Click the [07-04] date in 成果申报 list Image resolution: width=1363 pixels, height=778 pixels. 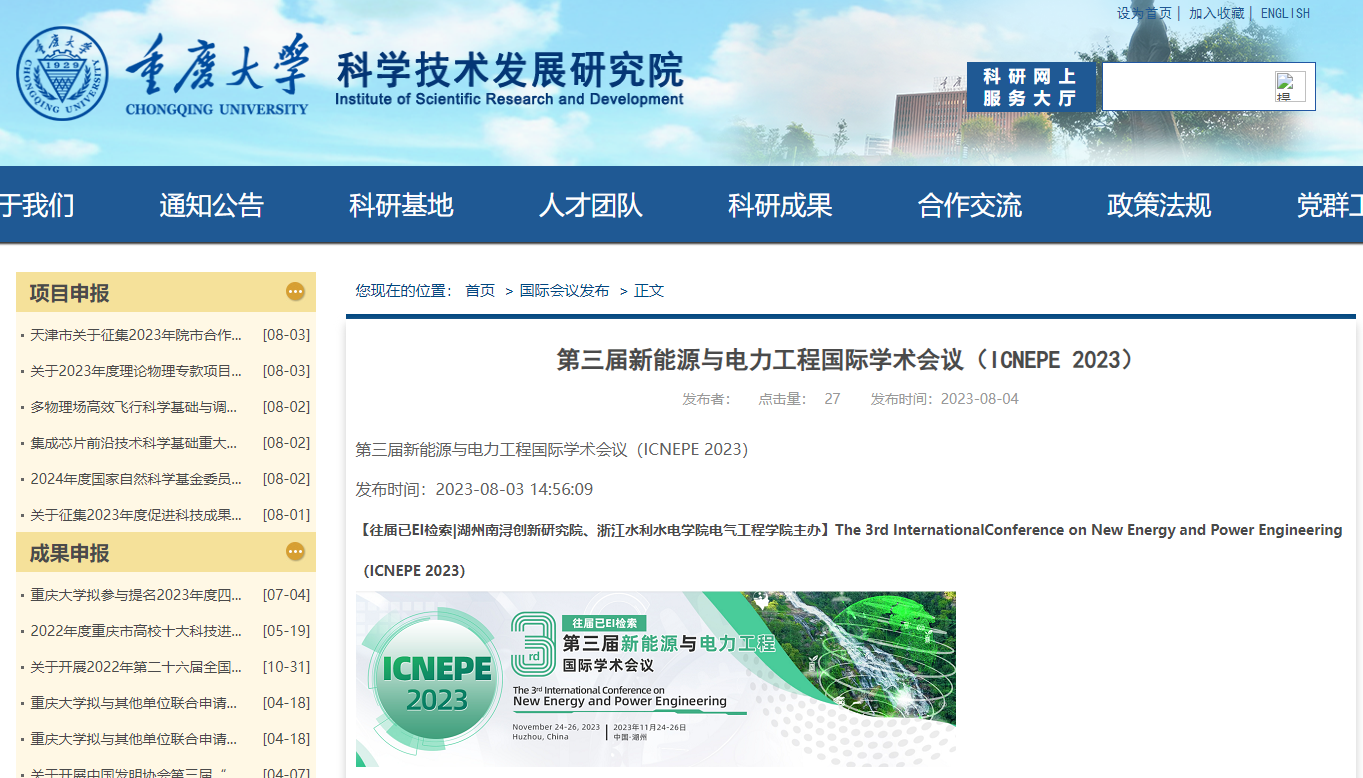tap(286, 595)
